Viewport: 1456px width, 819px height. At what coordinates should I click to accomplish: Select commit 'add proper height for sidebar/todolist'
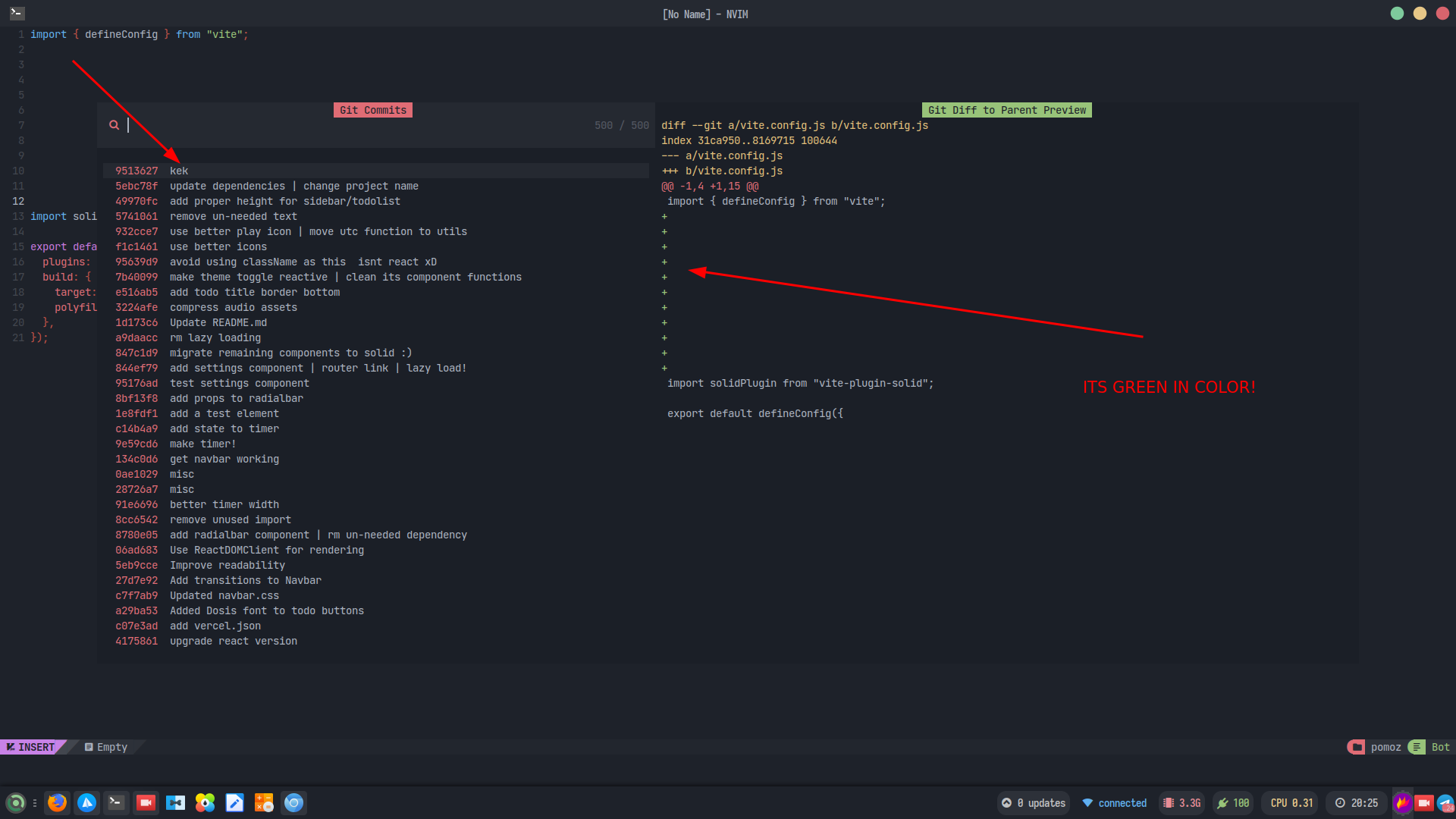coord(375,201)
